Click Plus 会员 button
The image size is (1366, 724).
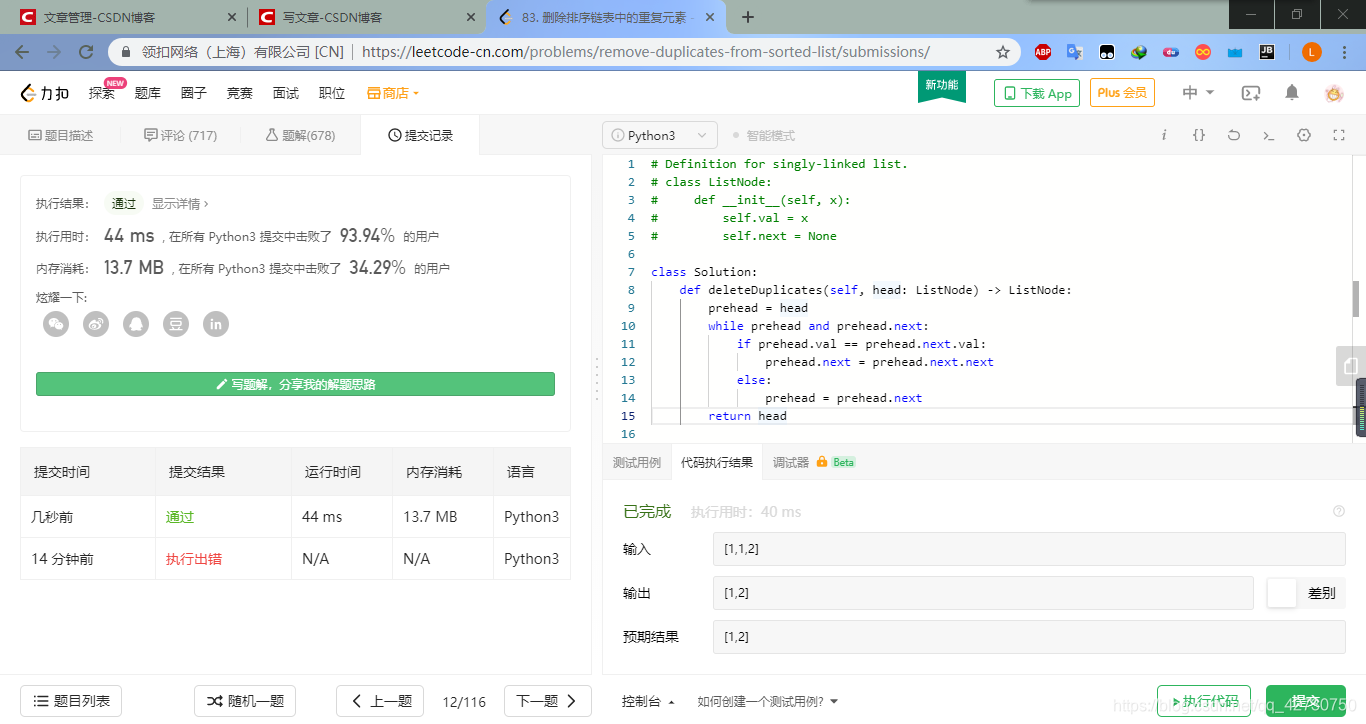(x=1122, y=93)
